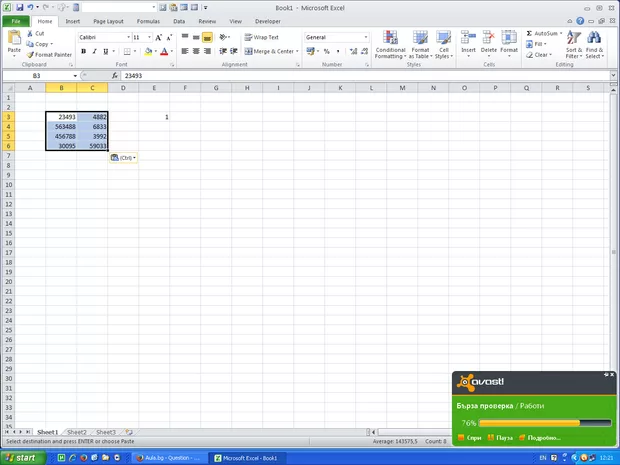
Task: Click the Pause button in avast popup
Action: coord(500,437)
